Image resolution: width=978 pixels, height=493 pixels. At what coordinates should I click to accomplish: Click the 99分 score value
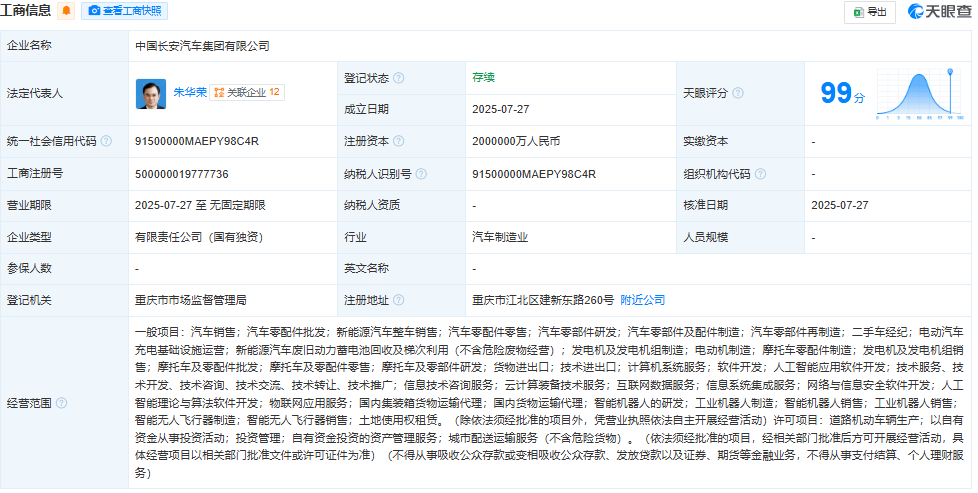click(x=843, y=94)
